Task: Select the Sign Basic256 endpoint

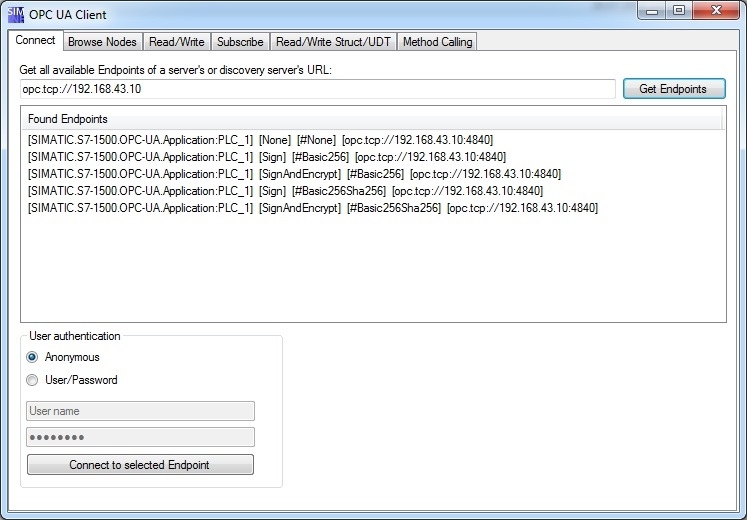Action: tap(267, 157)
